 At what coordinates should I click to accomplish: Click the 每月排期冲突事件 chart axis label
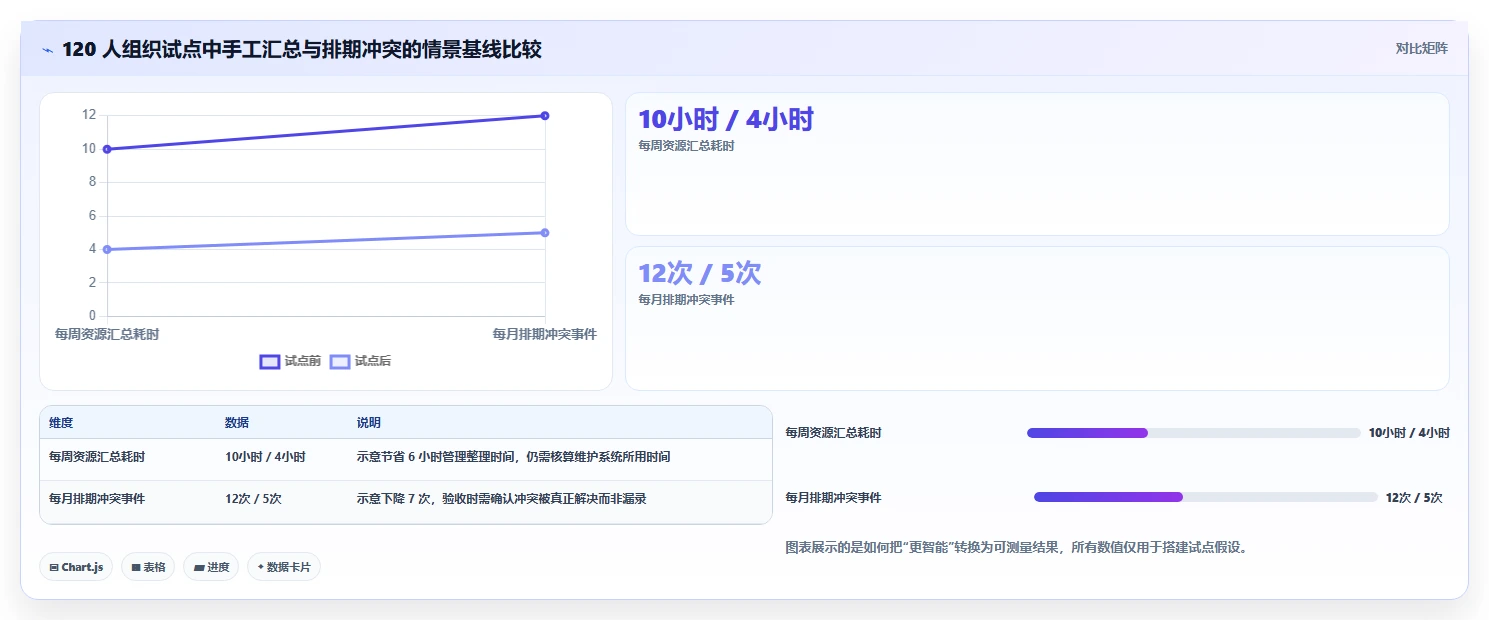tap(545, 334)
